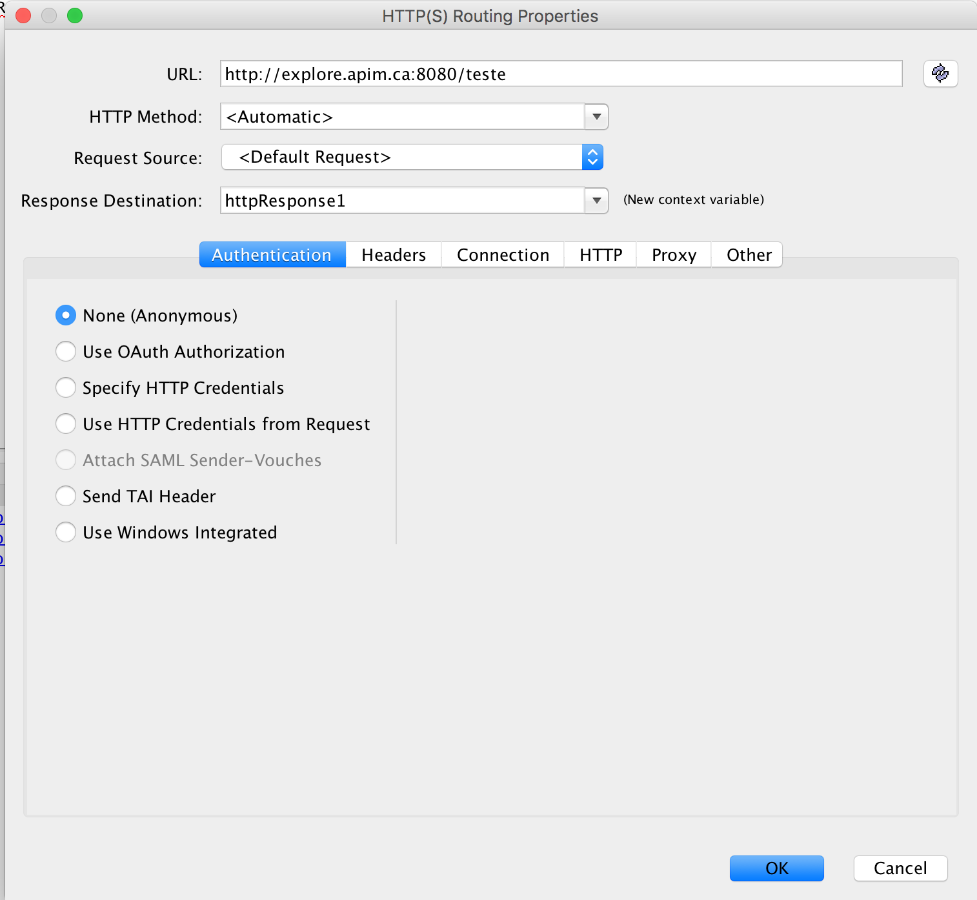977x900 pixels.
Task: Click OK to confirm routing properties
Action: pos(776,868)
